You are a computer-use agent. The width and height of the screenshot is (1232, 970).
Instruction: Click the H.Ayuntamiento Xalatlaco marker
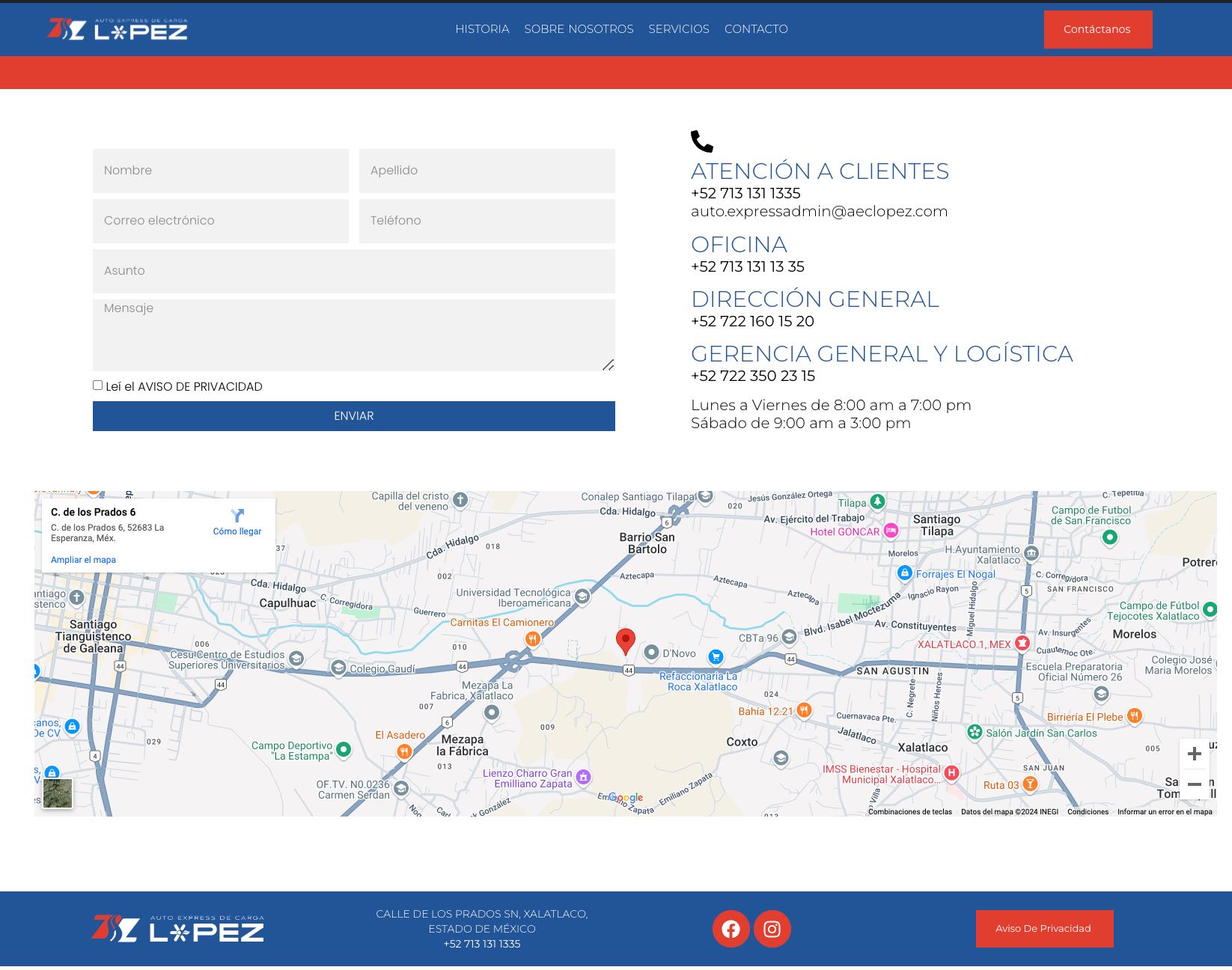pyautogui.click(x=1031, y=553)
